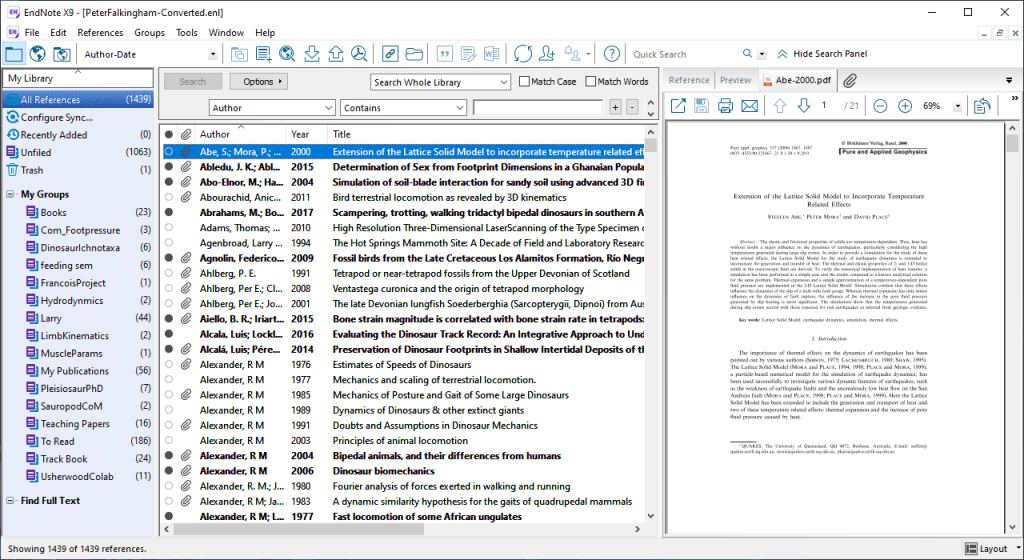Open the Author-Date output style dropdown

click(x=212, y=54)
